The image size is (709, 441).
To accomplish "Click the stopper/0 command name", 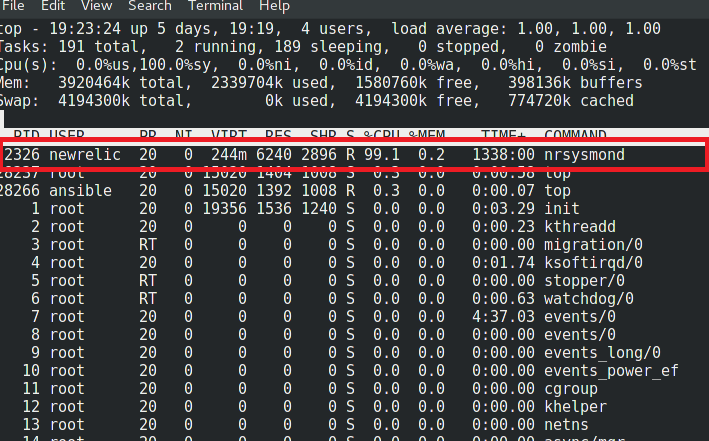I will coord(584,281).
